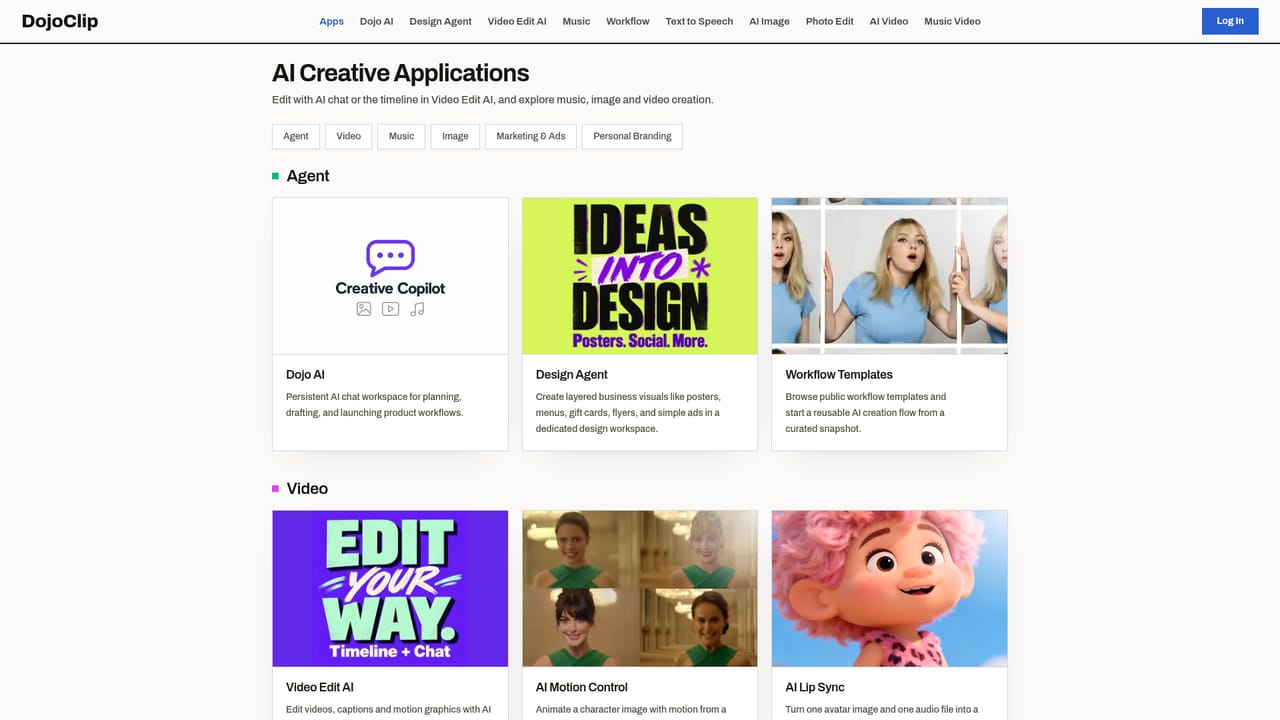Viewport: 1280px width, 720px height.
Task: Click the DojoClip logo
Action: (60, 21)
